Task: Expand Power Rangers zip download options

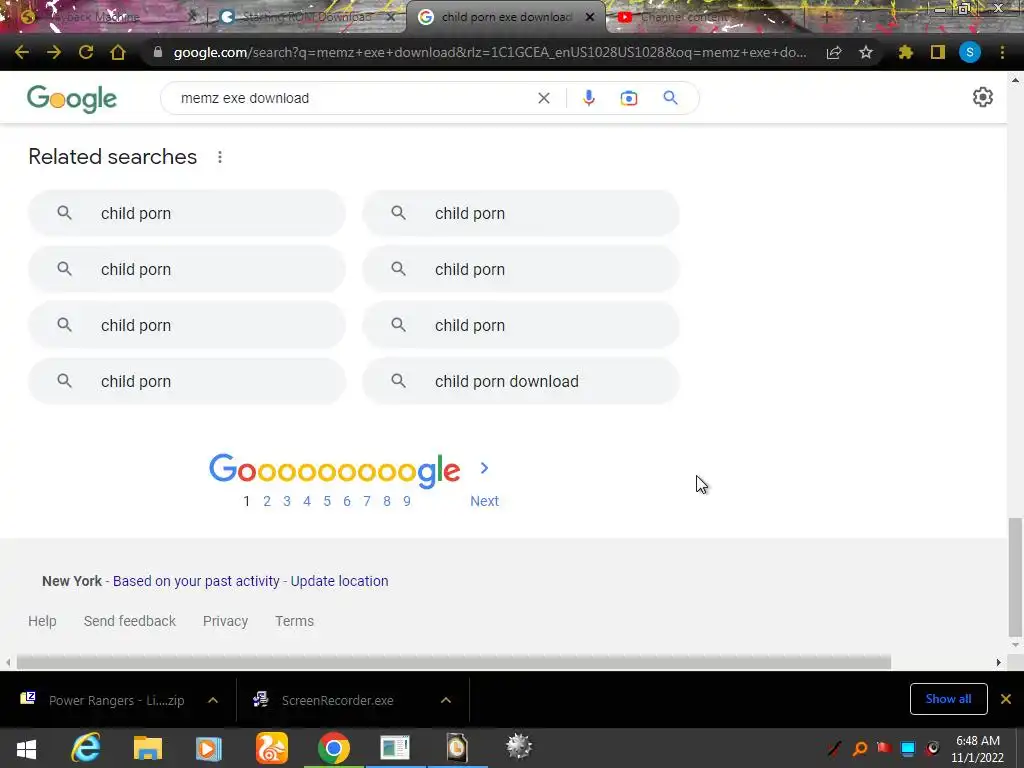Action: (213, 700)
